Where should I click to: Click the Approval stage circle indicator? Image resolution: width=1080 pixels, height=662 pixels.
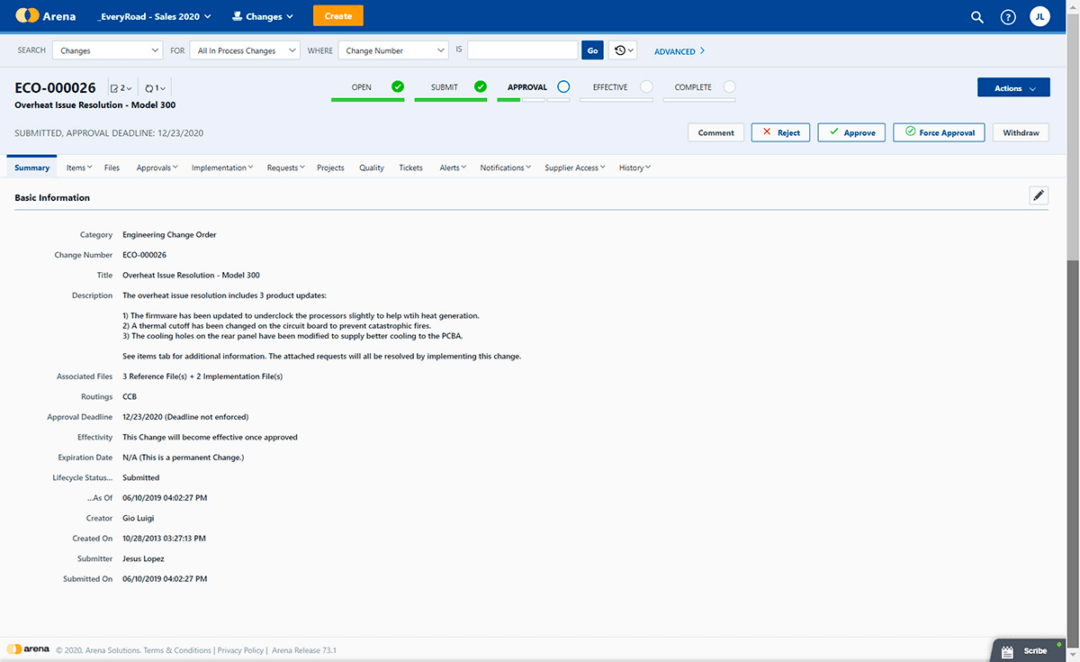(564, 87)
